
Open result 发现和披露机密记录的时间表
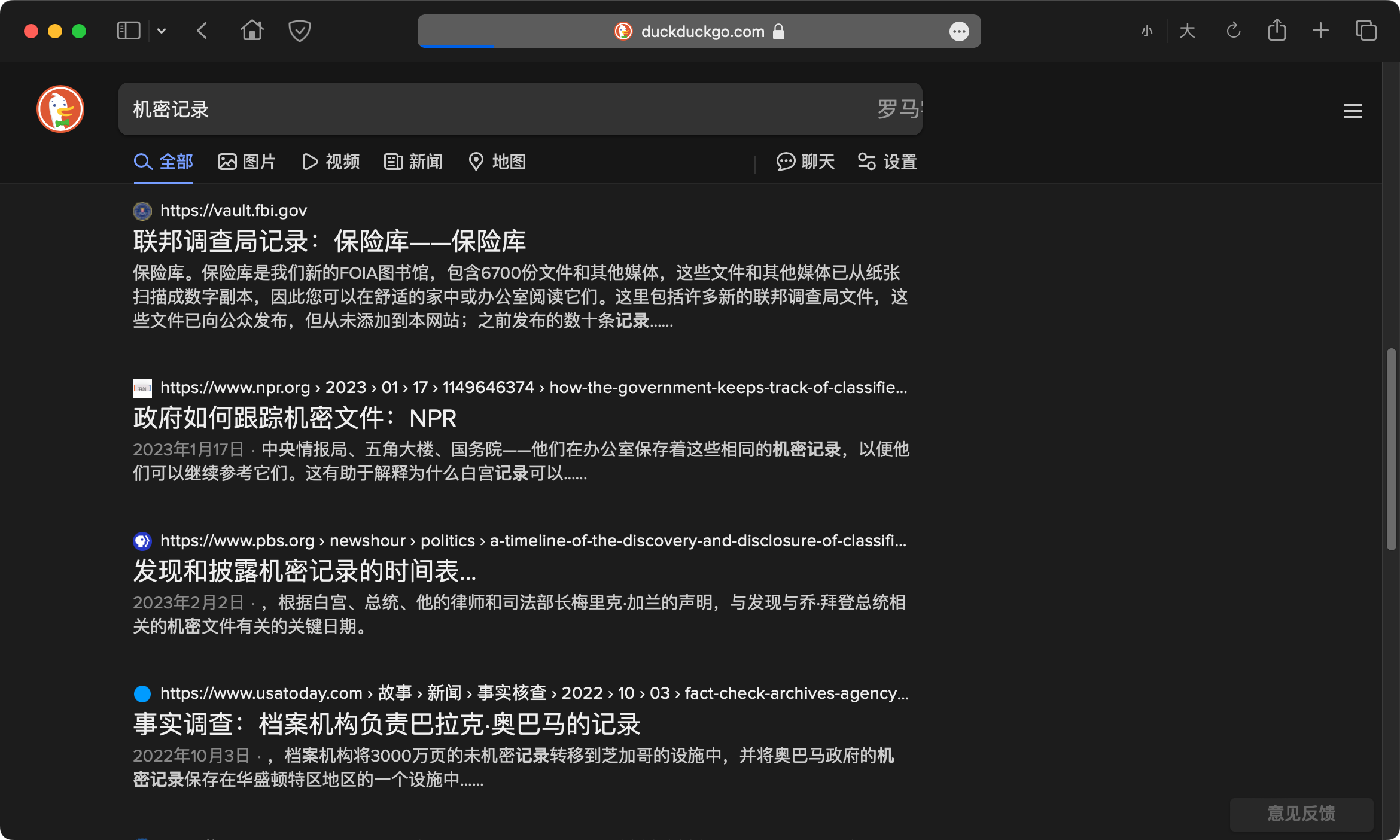coord(305,571)
